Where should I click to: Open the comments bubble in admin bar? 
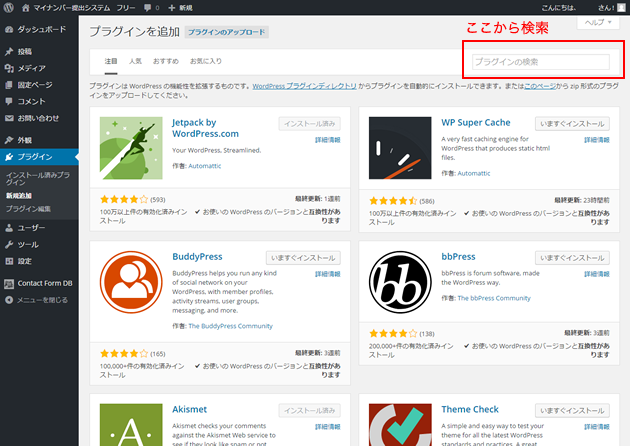[x=147, y=8]
